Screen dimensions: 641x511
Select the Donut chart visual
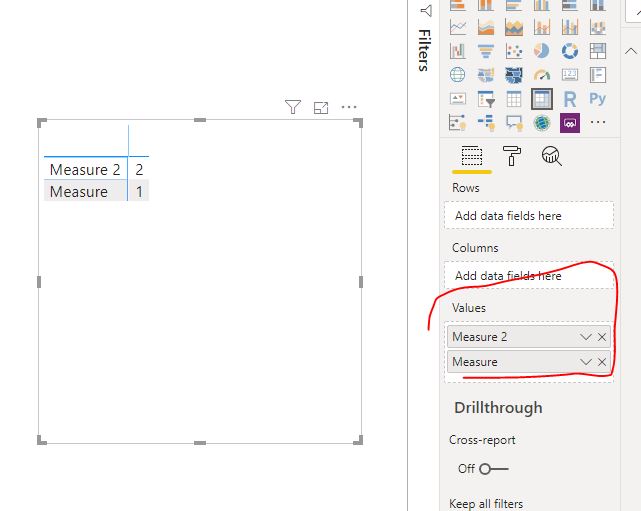(570, 51)
